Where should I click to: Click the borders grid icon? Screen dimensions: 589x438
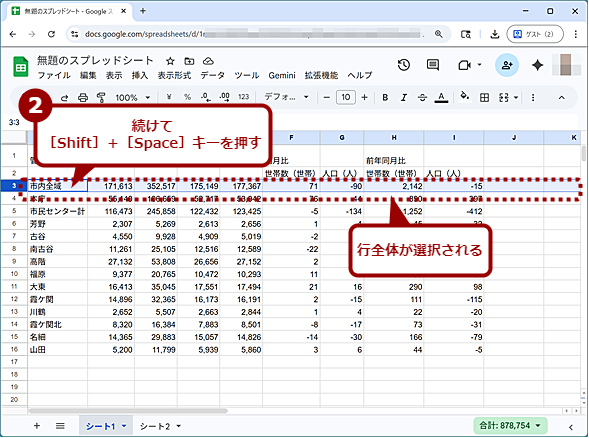[485, 98]
